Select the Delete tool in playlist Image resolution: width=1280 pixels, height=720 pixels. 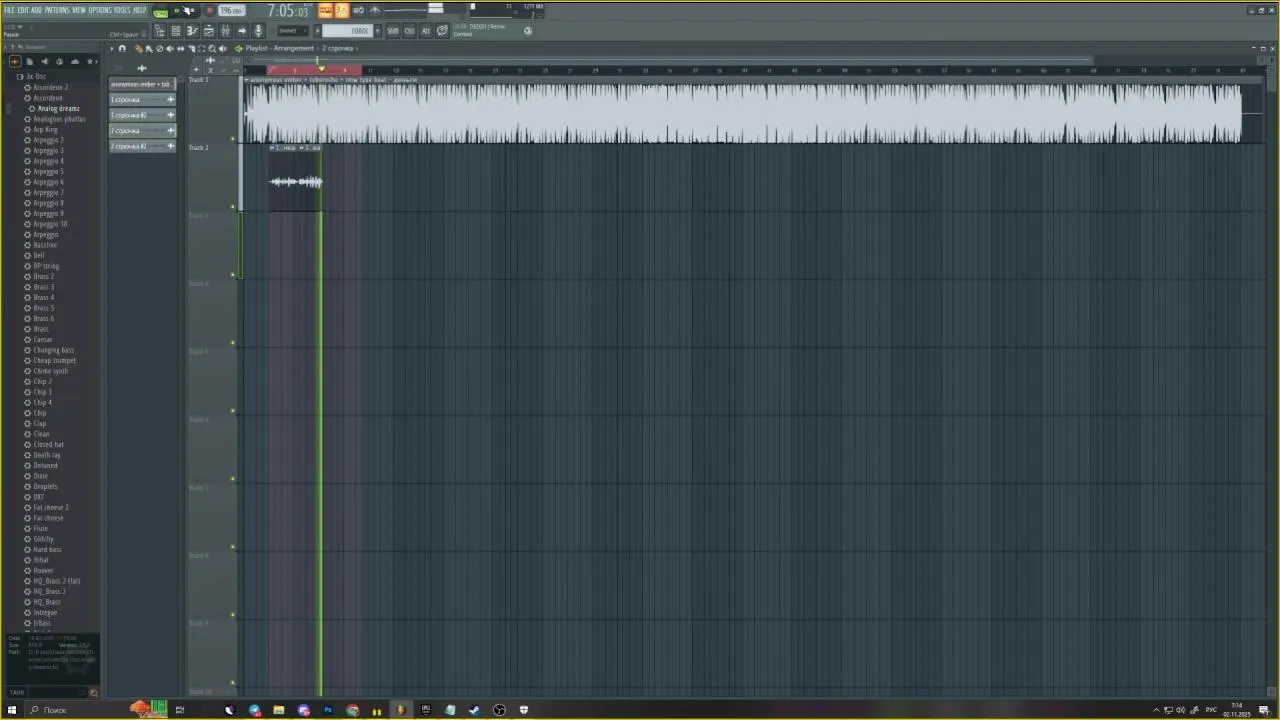[x=159, y=48]
